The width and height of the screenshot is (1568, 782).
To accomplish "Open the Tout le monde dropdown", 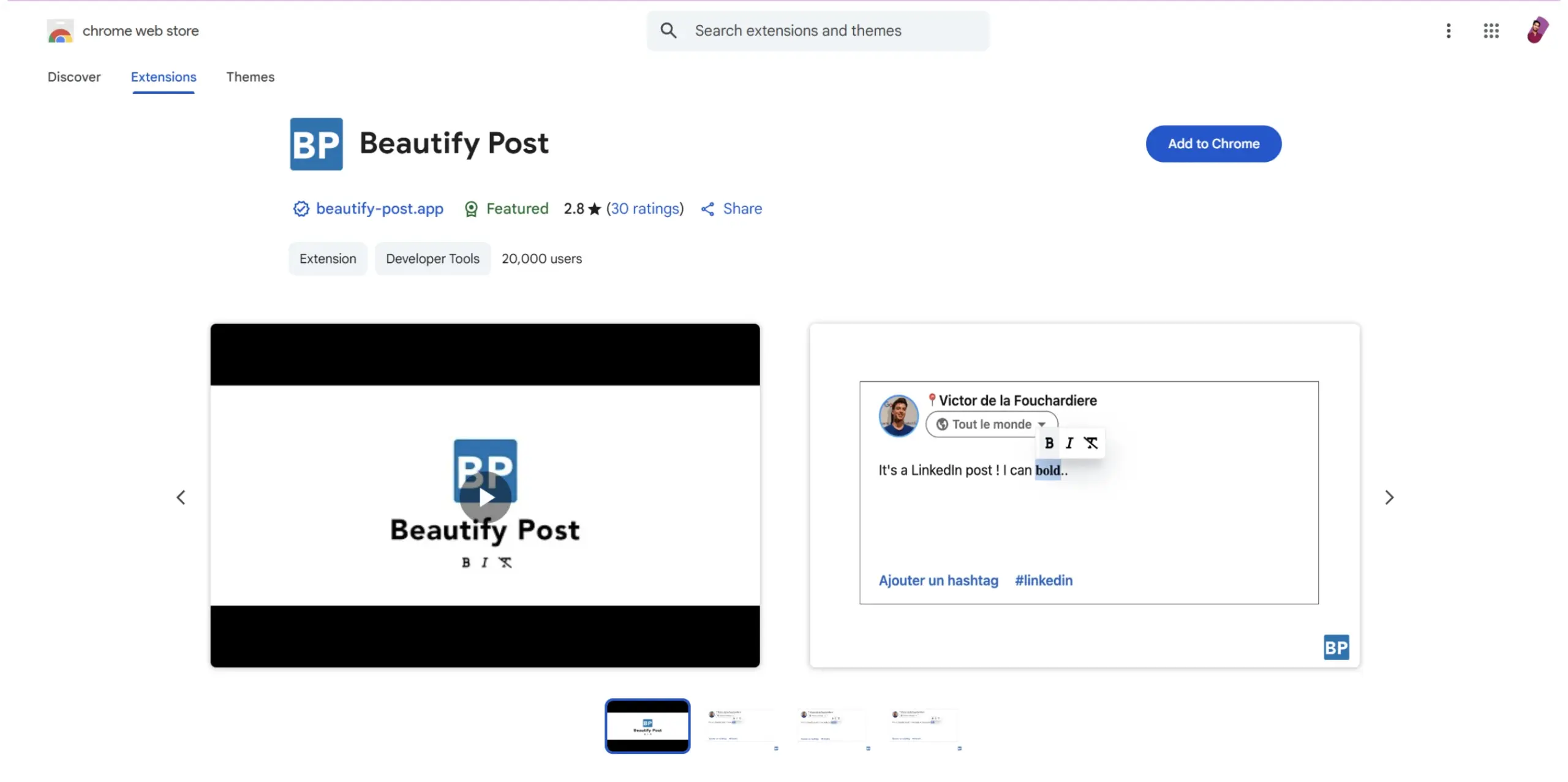I will click(x=992, y=424).
